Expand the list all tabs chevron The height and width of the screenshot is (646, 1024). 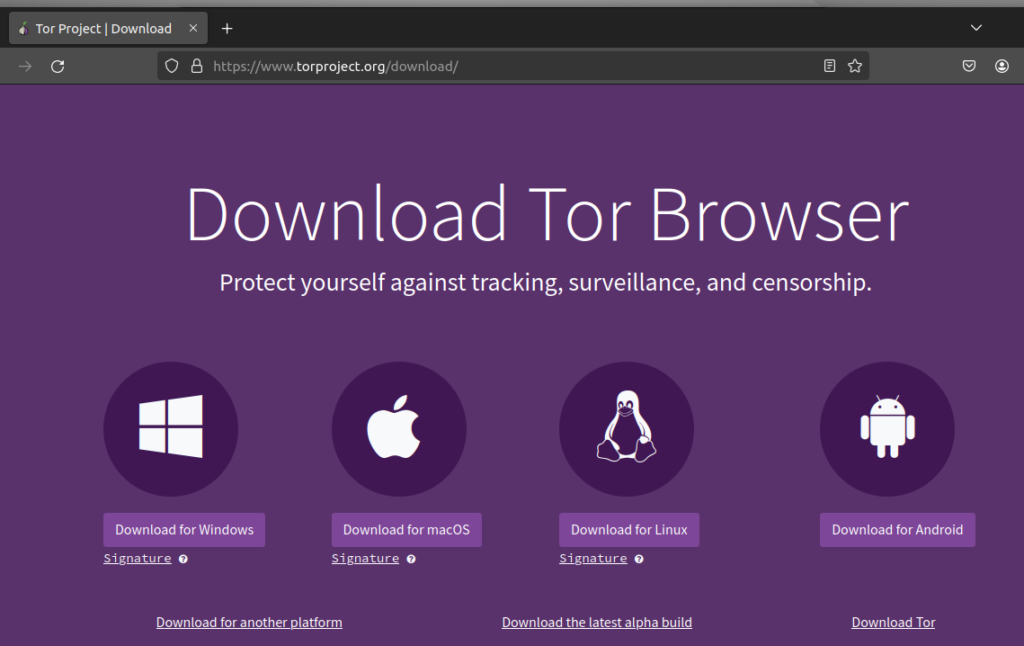tap(977, 28)
